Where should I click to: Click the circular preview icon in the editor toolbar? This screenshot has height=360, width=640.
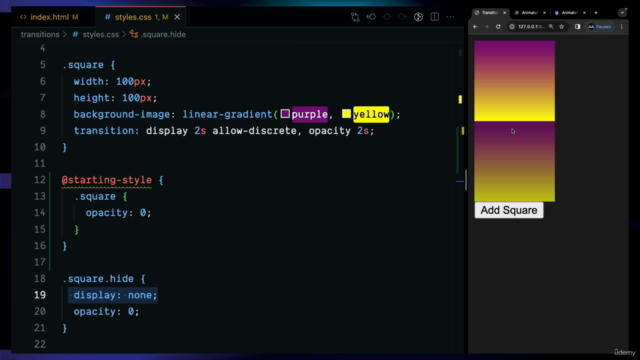(418, 17)
